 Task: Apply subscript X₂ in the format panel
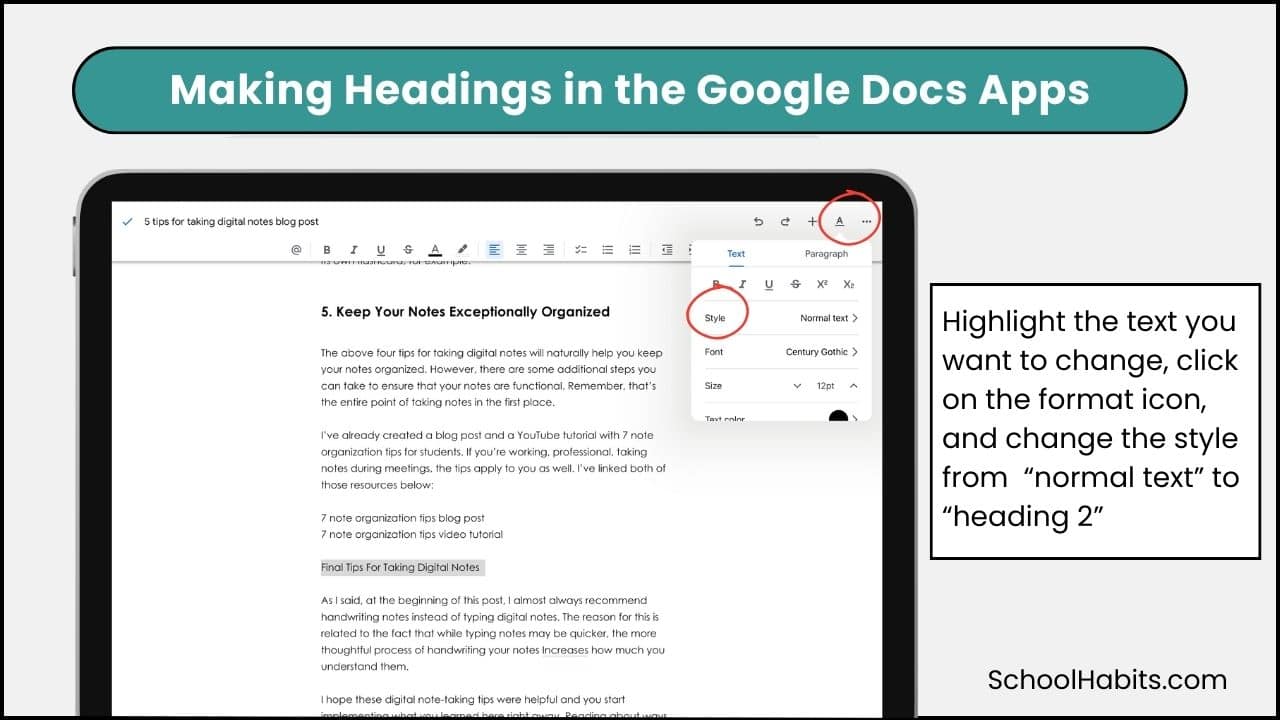click(x=848, y=284)
